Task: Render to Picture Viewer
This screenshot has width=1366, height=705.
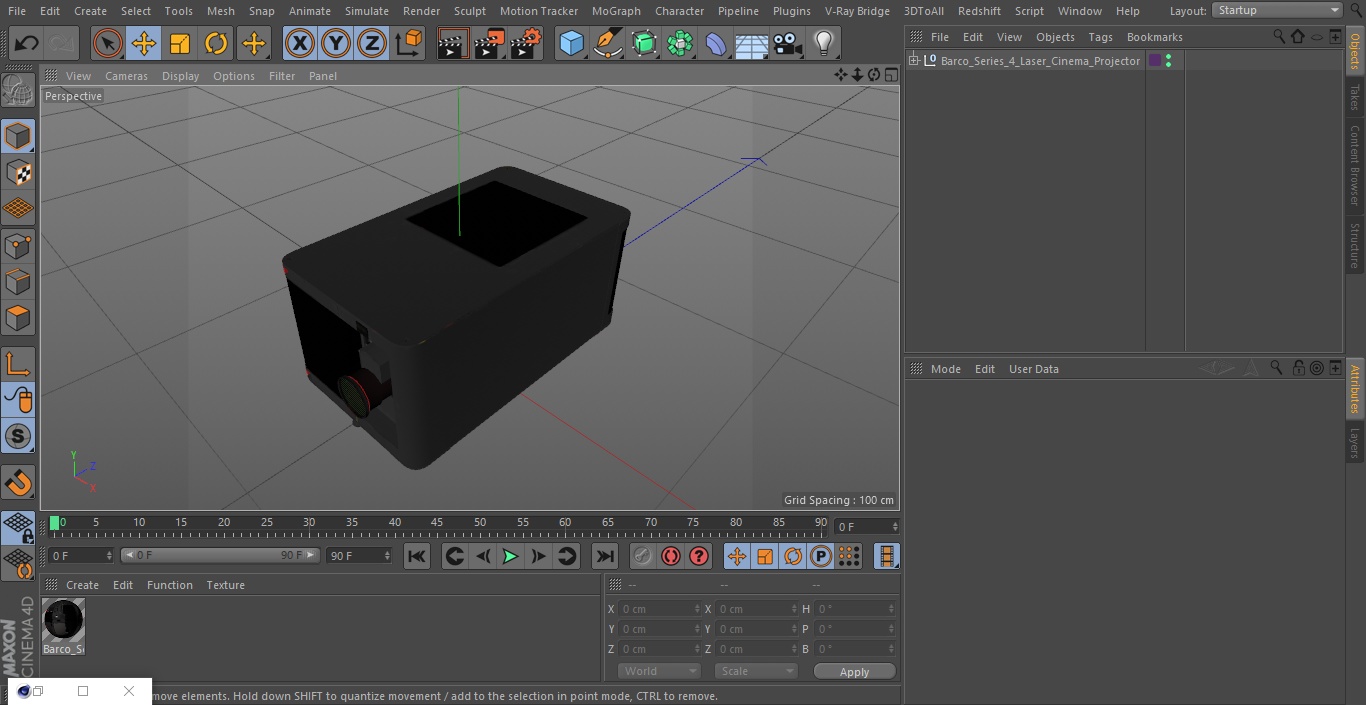Action: pyautogui.click(x=489, y=43)
